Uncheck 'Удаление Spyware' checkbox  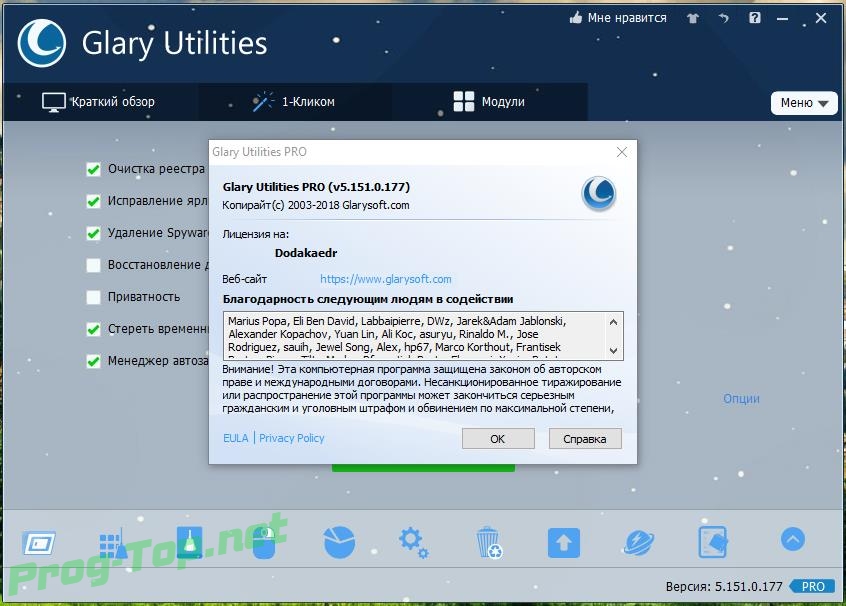point(93,233)
